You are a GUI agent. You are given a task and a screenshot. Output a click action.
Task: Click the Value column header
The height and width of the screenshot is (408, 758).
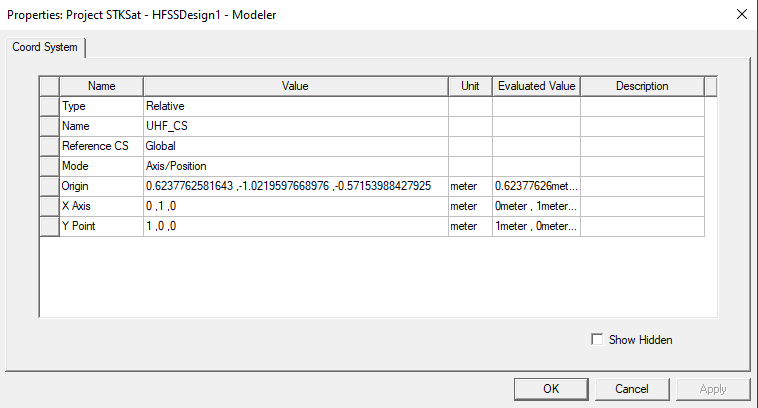[295, 86]
